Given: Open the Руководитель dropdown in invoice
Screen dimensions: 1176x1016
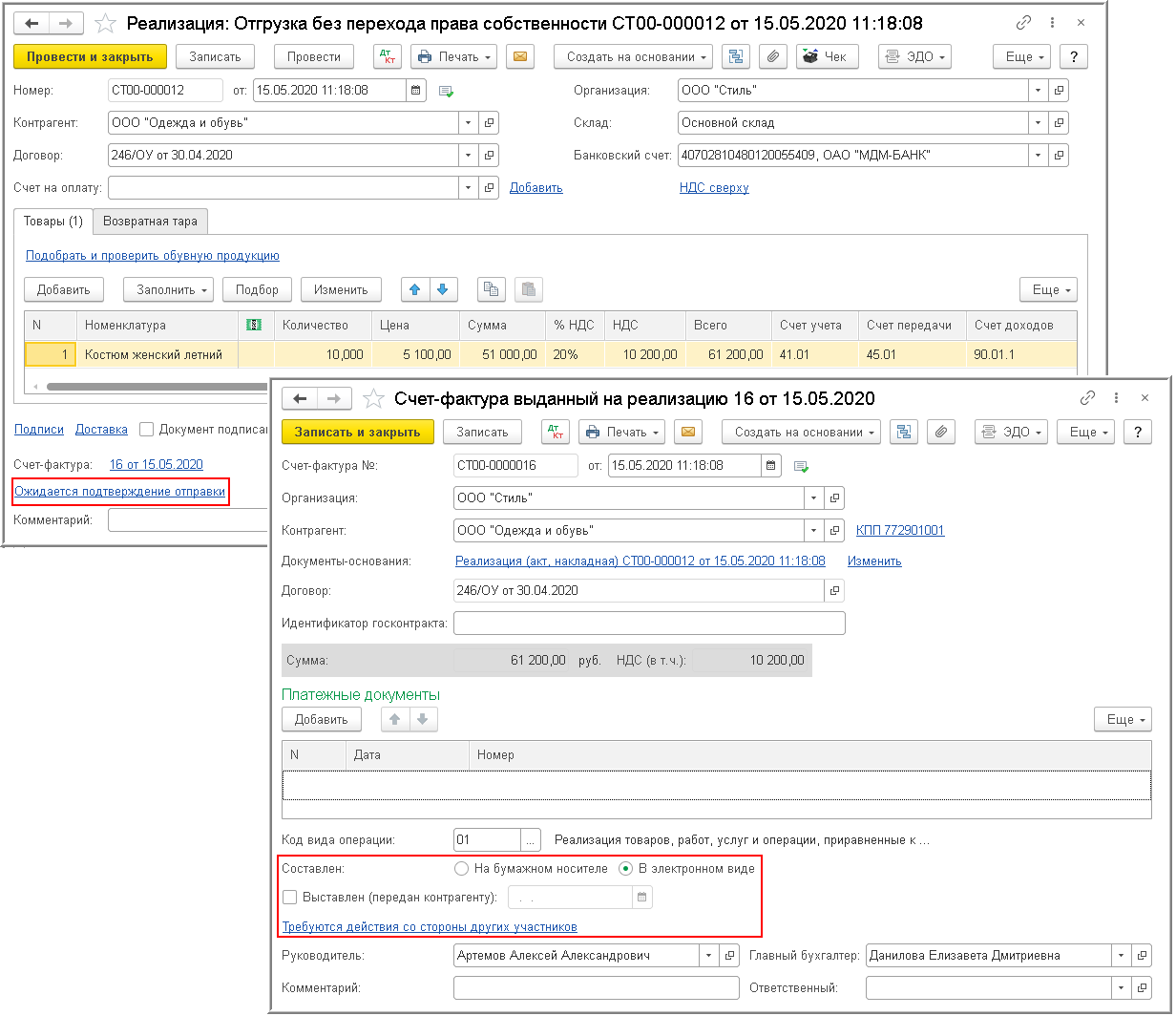Looking at the screenshot, I should pyautogui.click(x=709, y=955).
